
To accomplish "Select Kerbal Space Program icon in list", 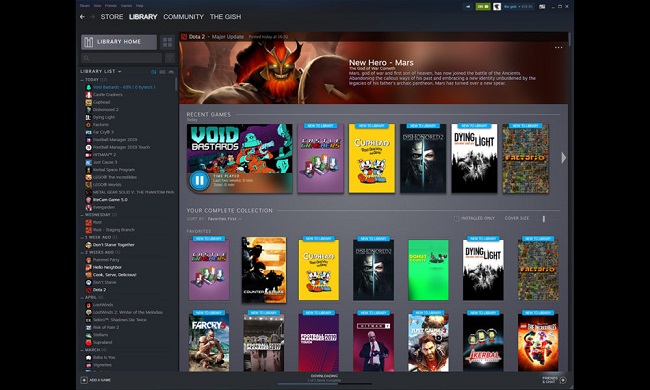I will pyautogui.click(x=89, y=170).
